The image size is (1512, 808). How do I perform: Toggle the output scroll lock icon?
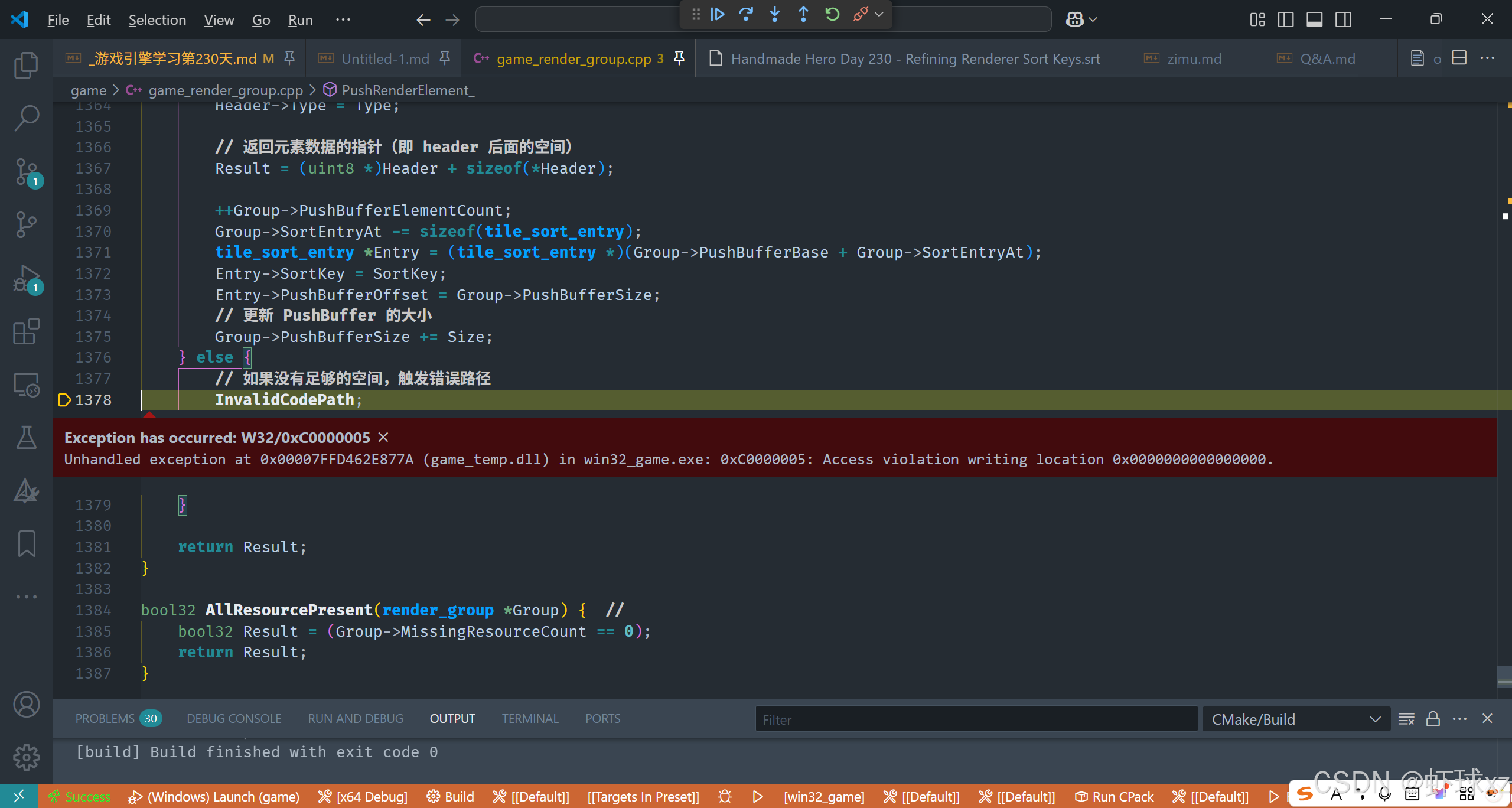(x=1433, y=719)
